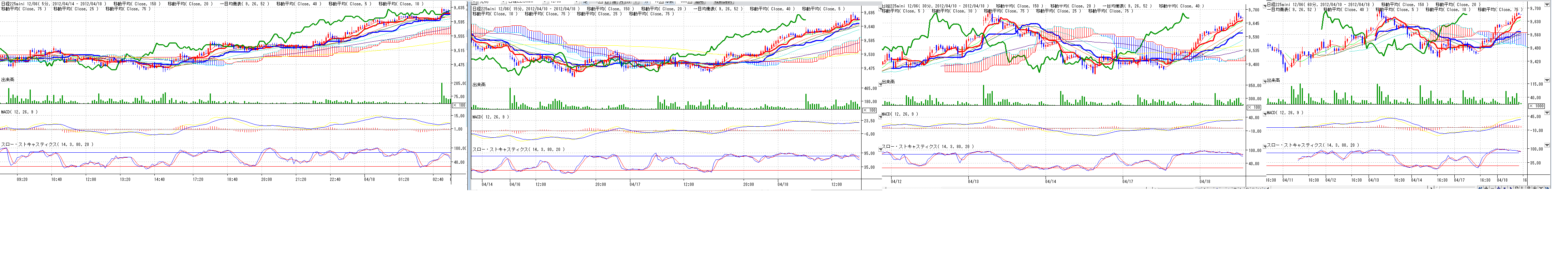Click the plus zoom icon in bottom-right toolbar

click(x=1487, y=188)
